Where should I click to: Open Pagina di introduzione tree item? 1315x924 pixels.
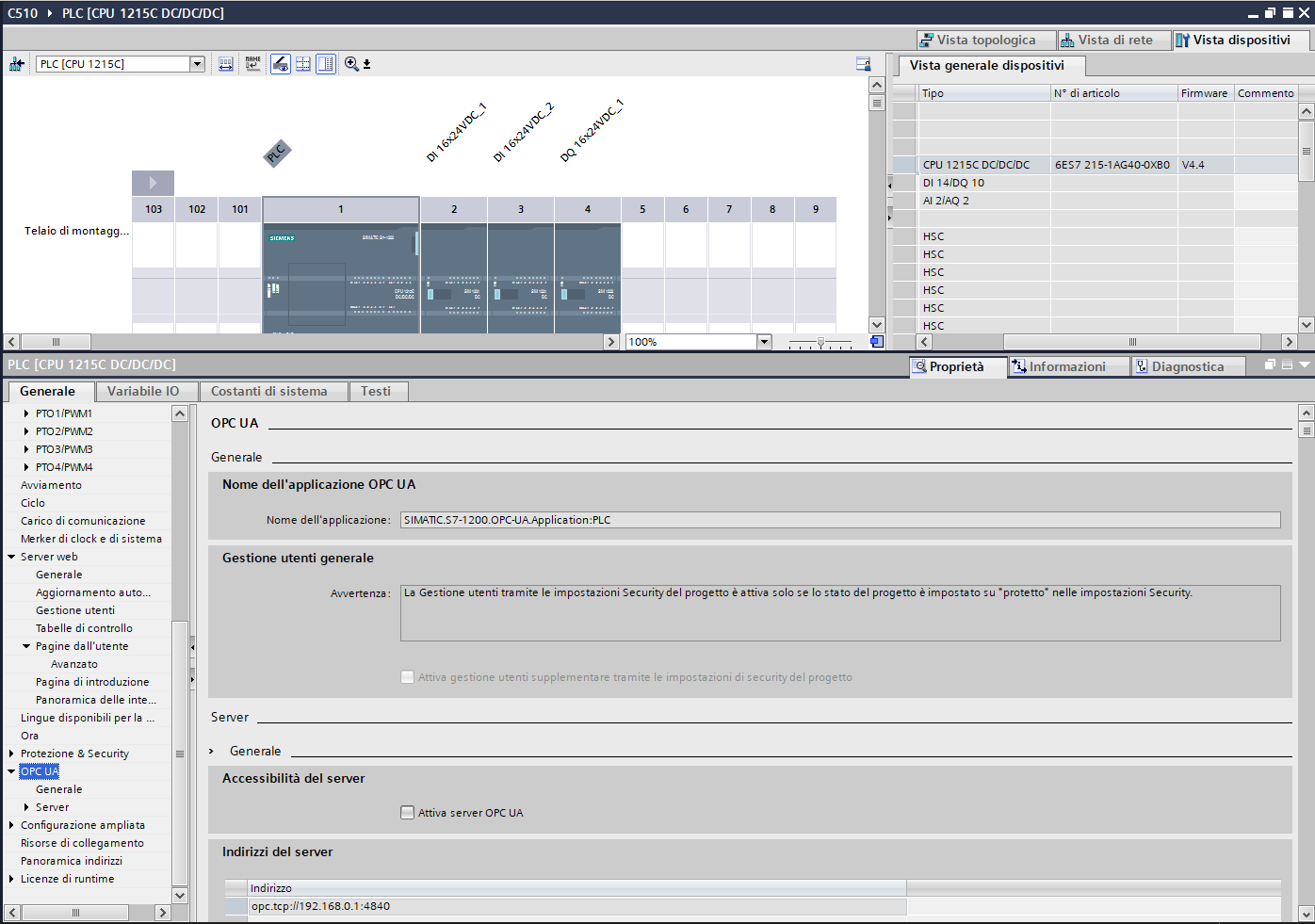pyautogui.click(x=92, y=682)
